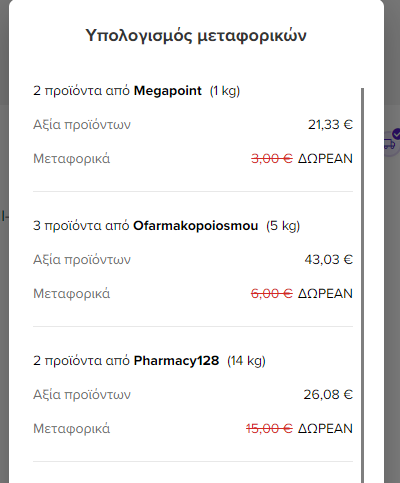
Task: Click ΔΩΡΕΑΝ beside the 3,00 € price
Action: (x=325, y=159)
